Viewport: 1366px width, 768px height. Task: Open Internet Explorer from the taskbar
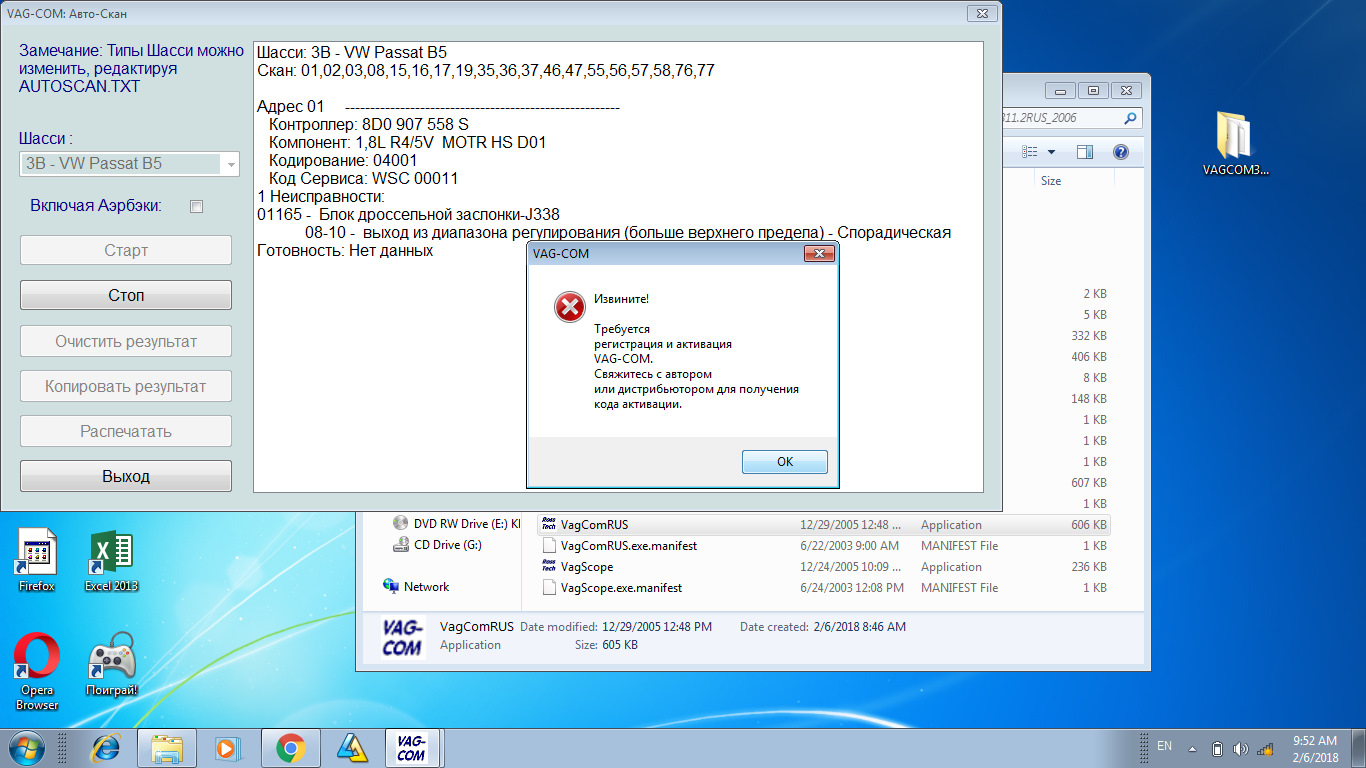(x=105, y=747)
